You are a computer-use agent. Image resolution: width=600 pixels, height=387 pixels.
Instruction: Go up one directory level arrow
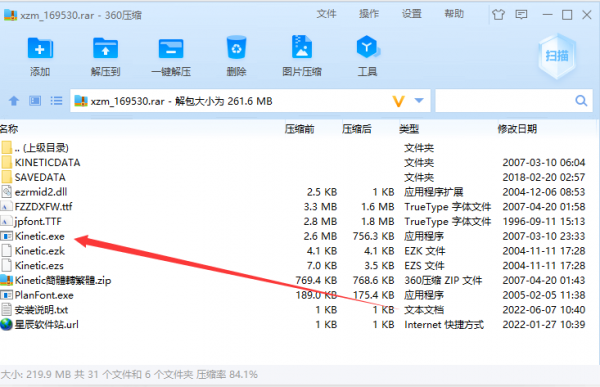tap(14, 101)
